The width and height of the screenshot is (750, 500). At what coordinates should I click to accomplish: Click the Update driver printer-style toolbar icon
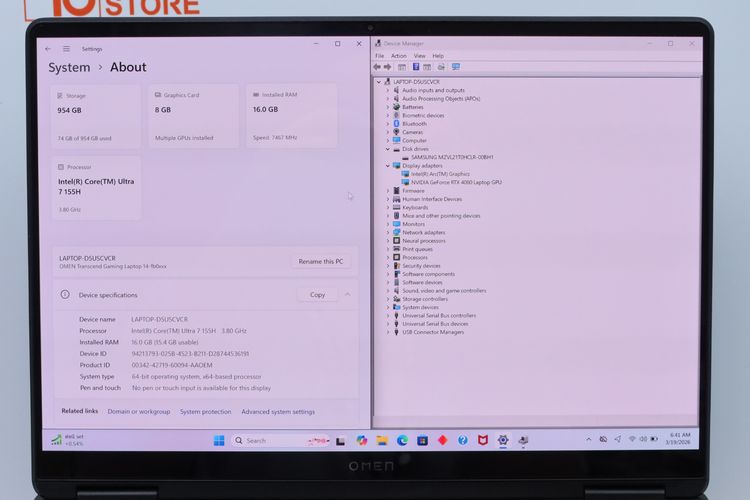pyautogui.click(x=441, y=67)
